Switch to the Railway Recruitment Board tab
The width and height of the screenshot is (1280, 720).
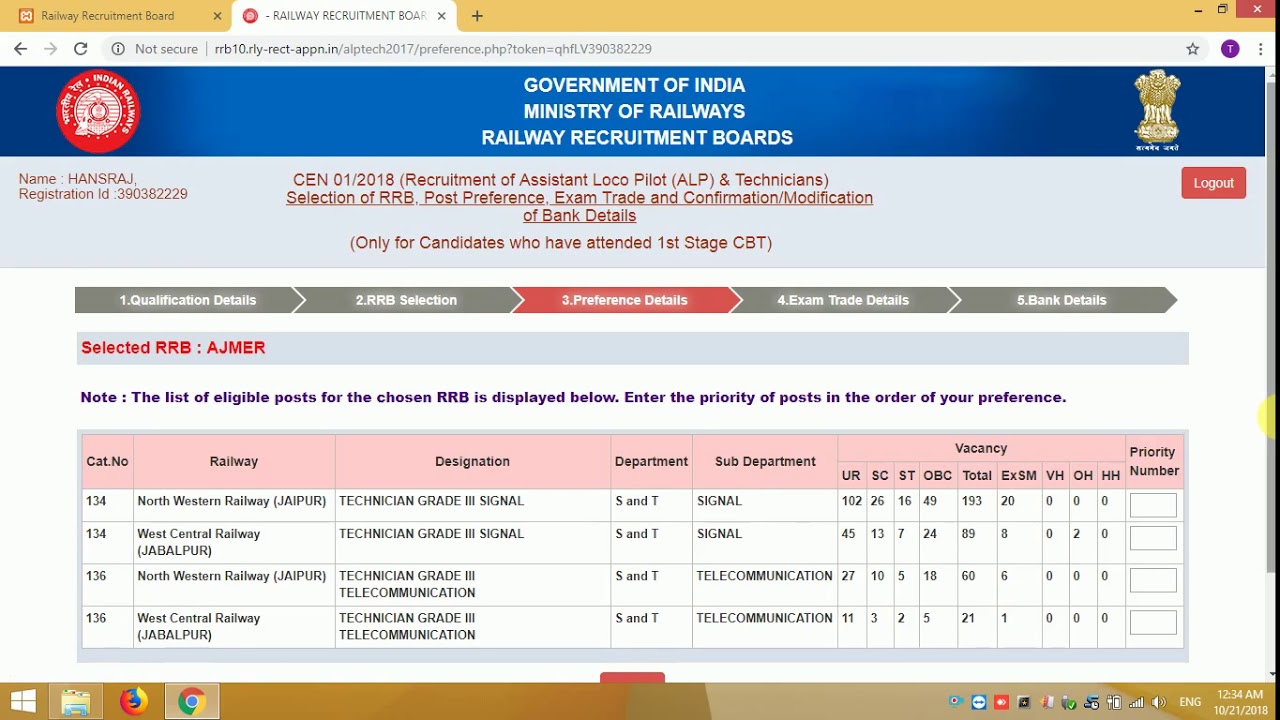[118, 16]
